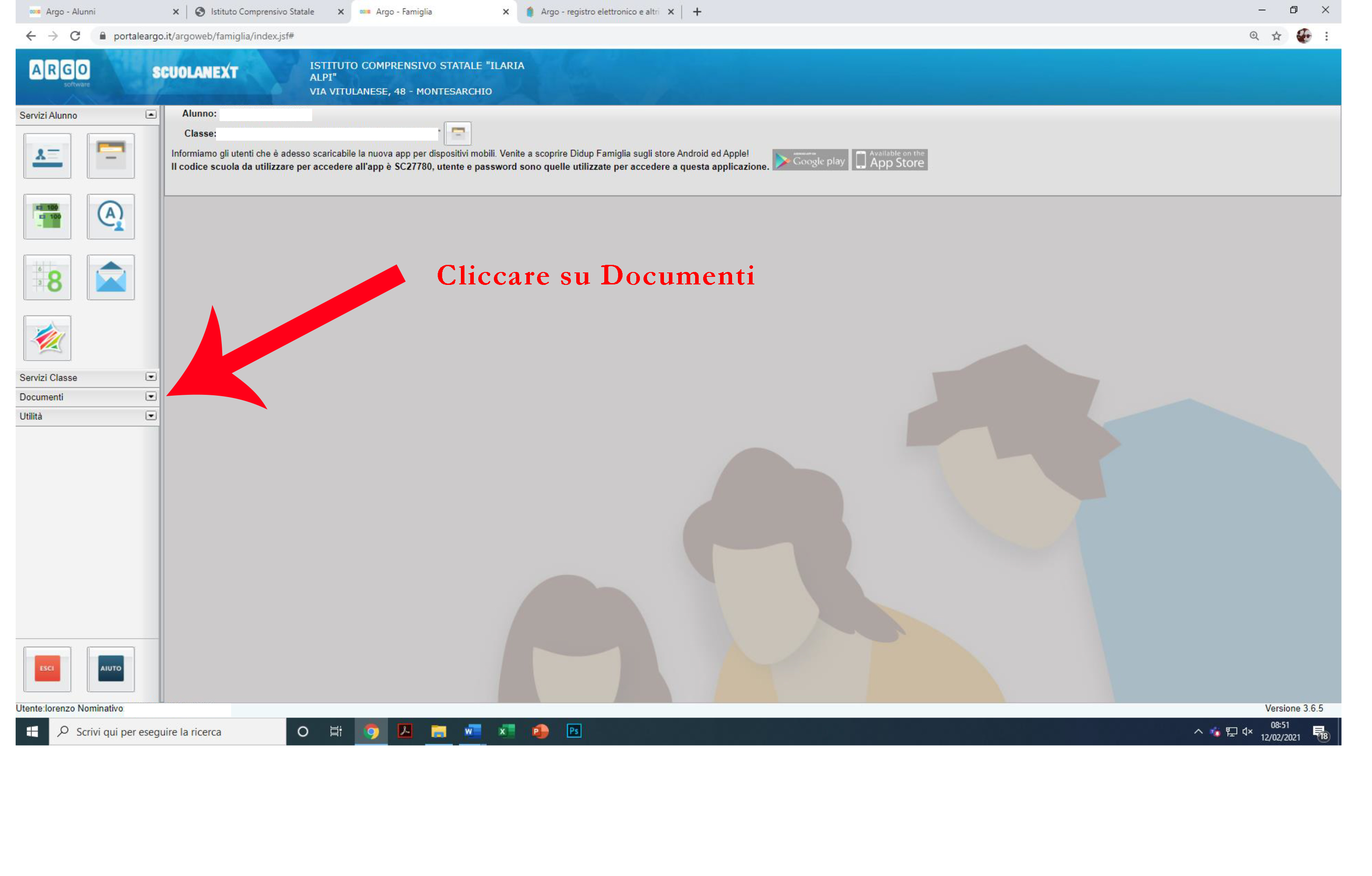The height and width of the screenshot is (876, 1372).
Task: Click the AIUTO help button
Action: [110, 669]
